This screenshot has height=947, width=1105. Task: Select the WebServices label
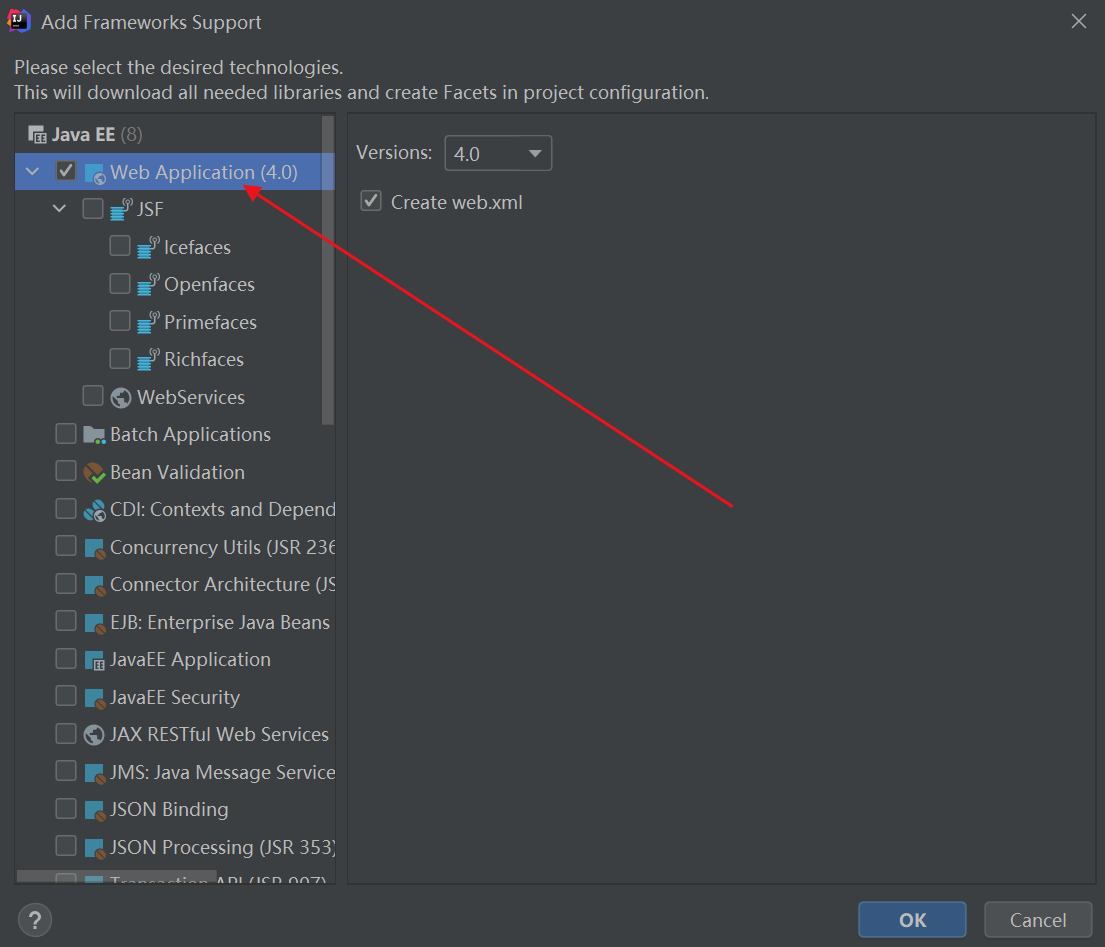click(191, 397)
